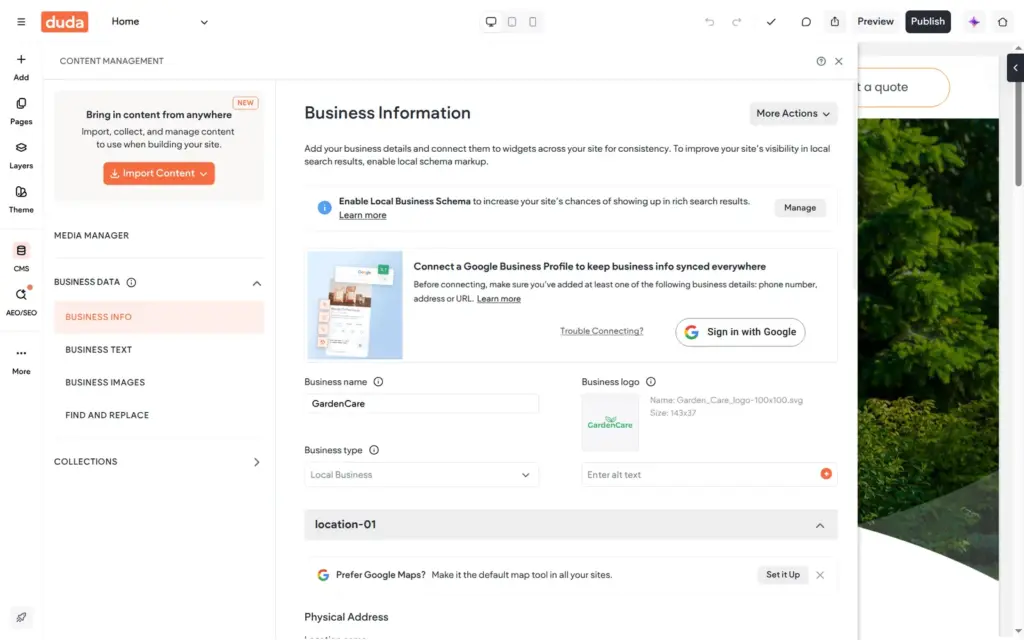Click the share/export icon
1024x640 pixels.
coord(835,22)
